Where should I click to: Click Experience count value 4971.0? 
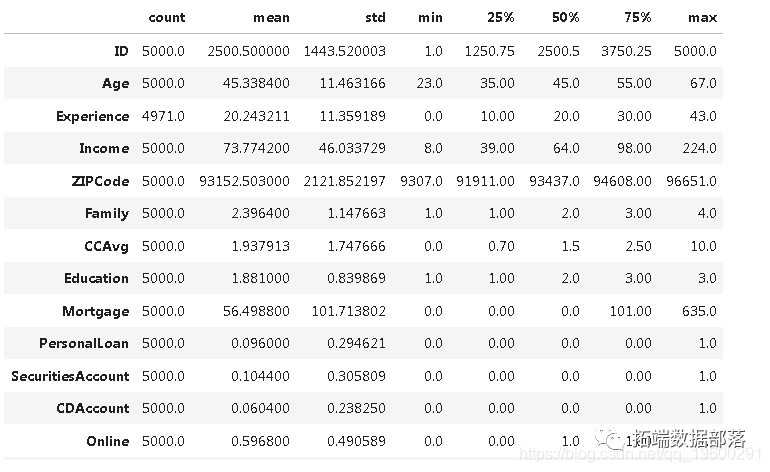163,116
